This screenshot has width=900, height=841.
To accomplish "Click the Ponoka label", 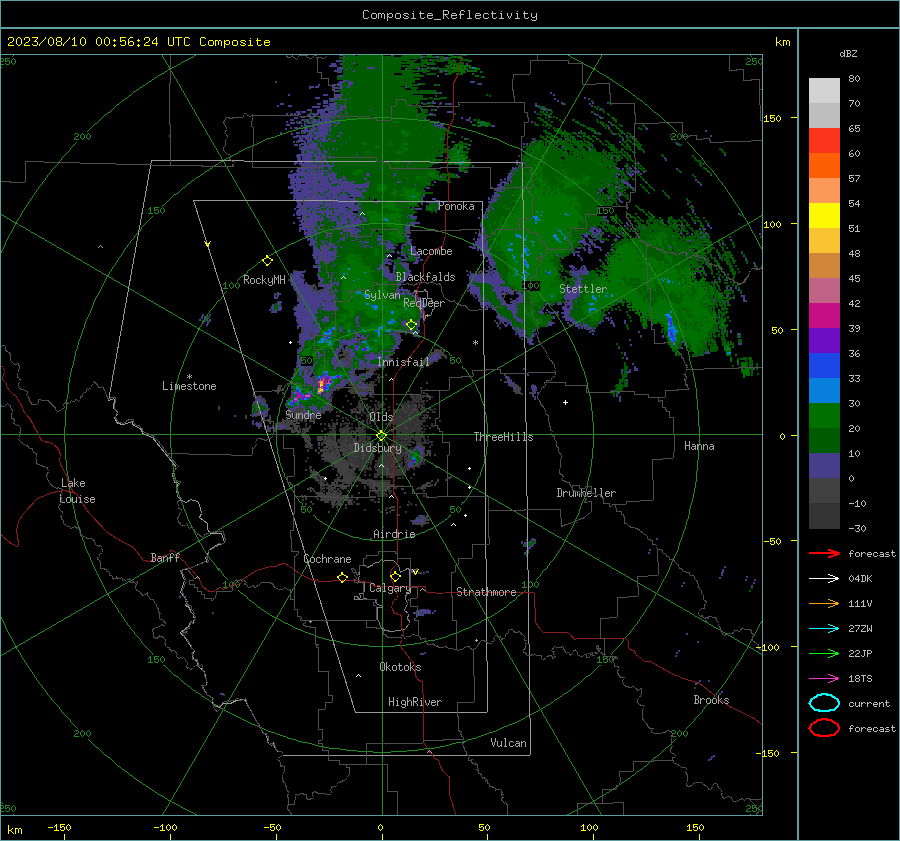I will click(x=456, y=206).
